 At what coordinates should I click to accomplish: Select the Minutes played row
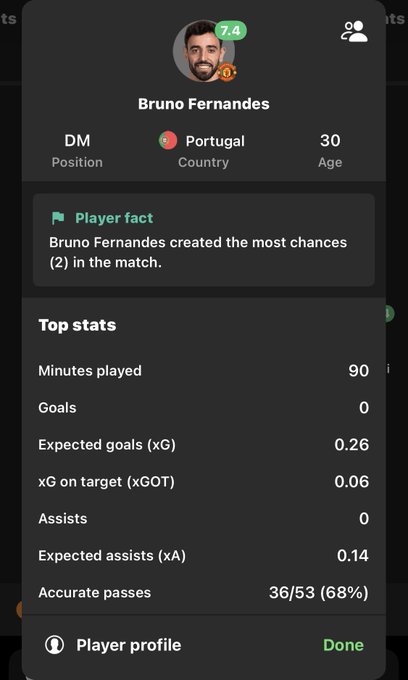click(204, 371)
